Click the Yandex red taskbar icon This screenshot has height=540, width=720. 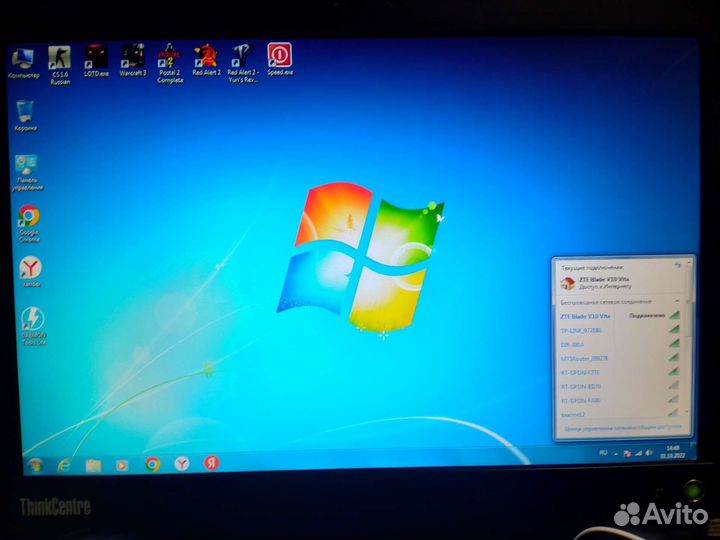pyautogui.click(x=211, y=464)
